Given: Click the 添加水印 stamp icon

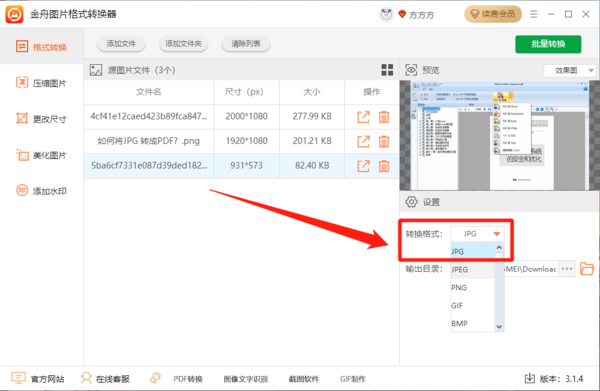Looking at the screenshot, I should click(x=22, y=190).
